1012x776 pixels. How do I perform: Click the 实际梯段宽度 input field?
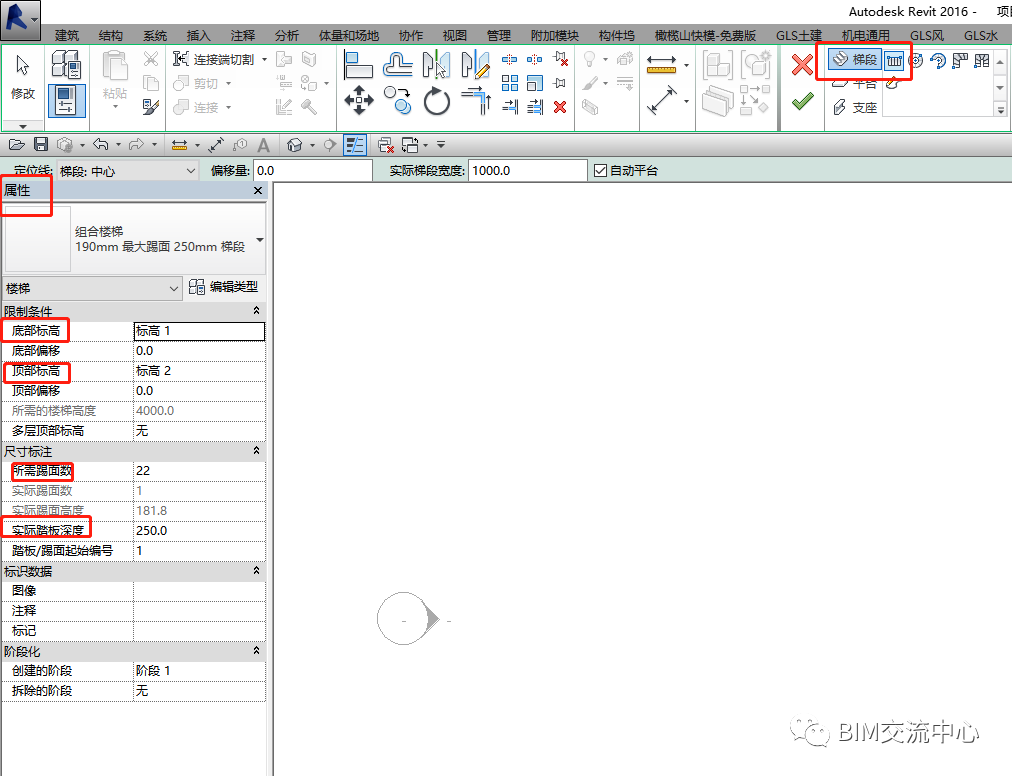(527, 170)
